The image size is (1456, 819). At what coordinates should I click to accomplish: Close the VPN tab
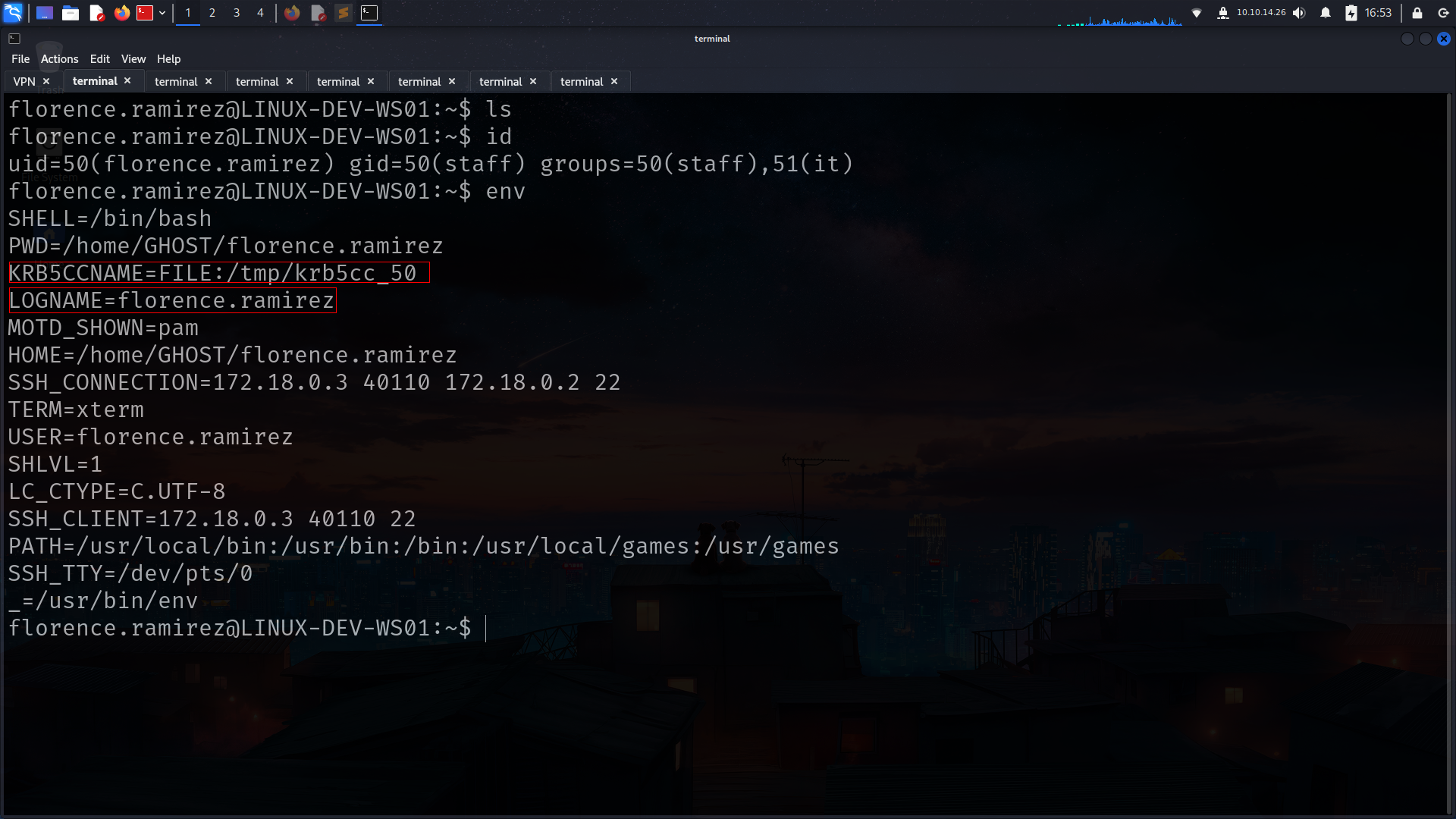(x=46, y=81)
